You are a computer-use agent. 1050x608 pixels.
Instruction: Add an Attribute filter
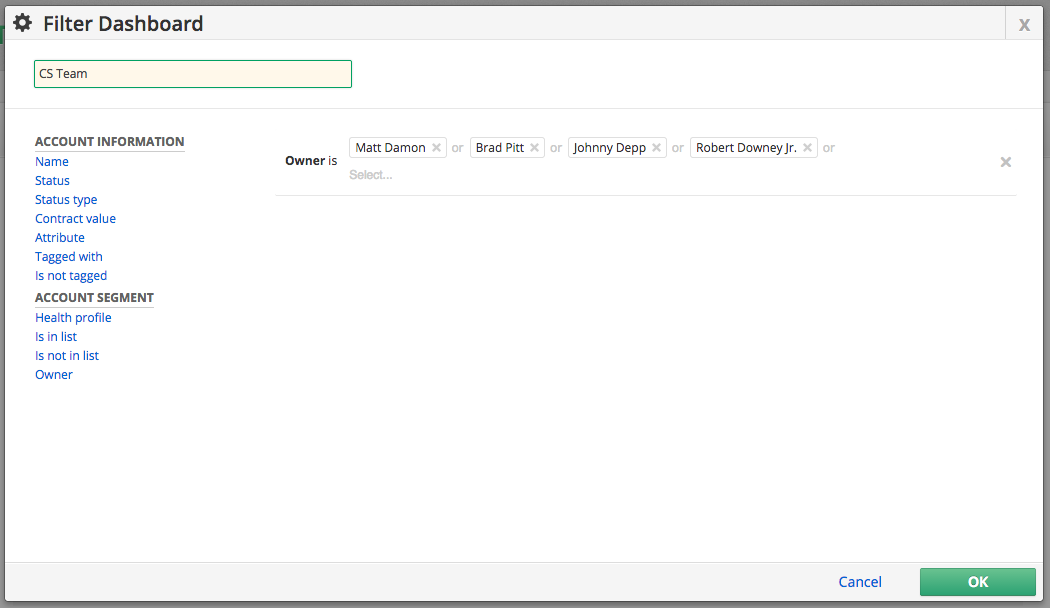tap(60, 238)
